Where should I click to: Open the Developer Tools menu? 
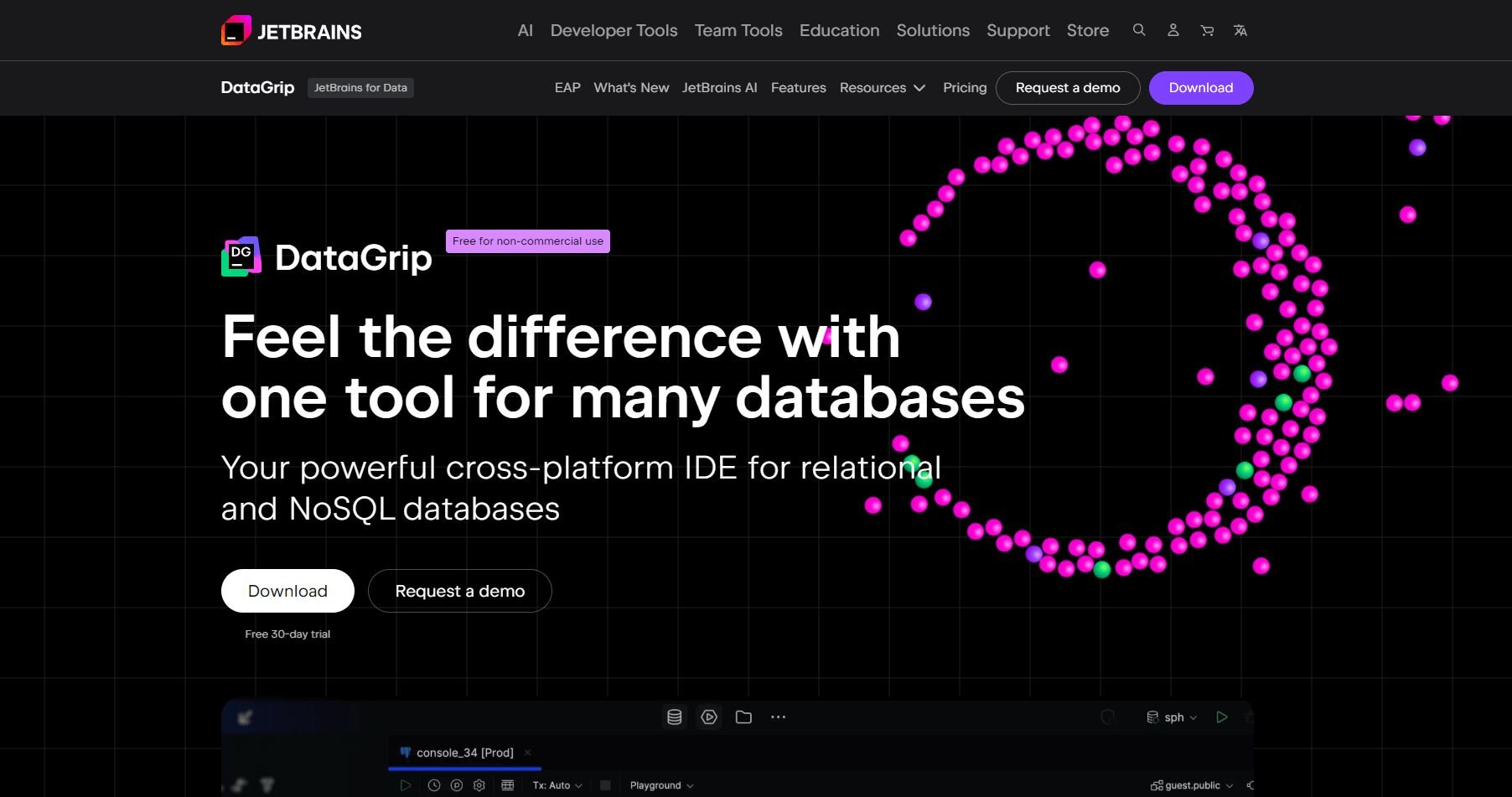(x=614, y=31)
